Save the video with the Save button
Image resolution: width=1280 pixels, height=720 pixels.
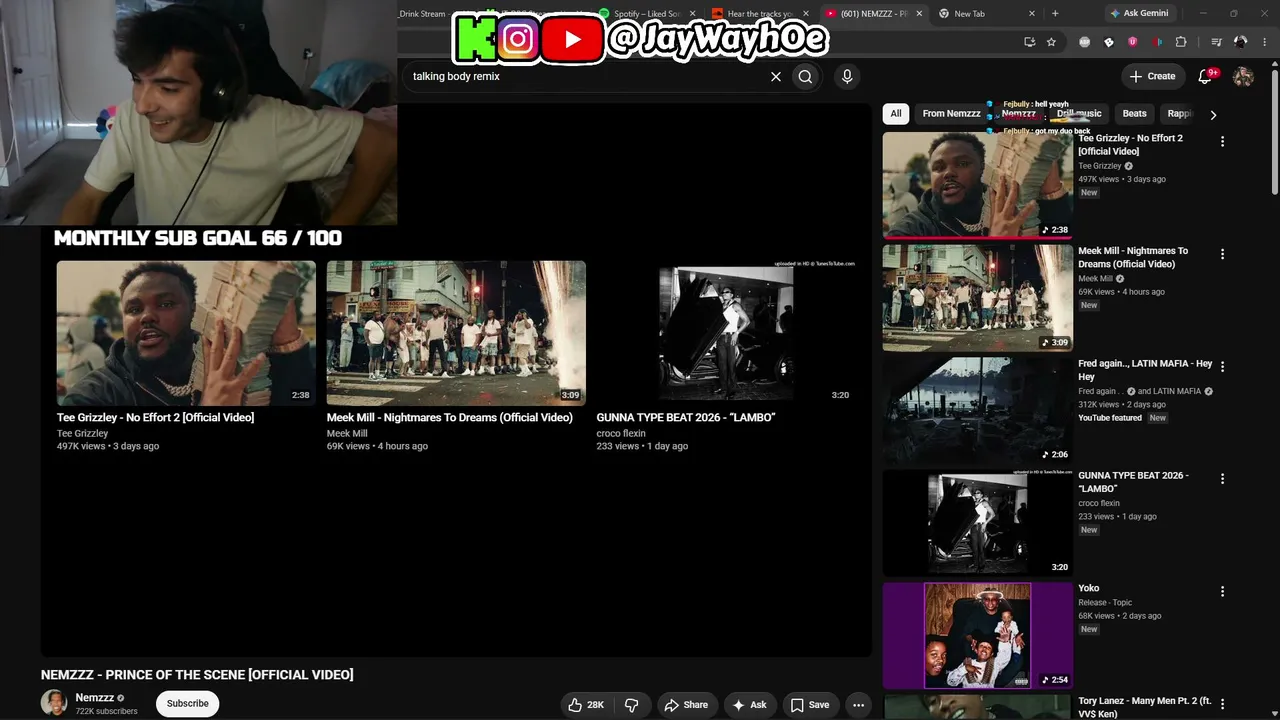810,705
